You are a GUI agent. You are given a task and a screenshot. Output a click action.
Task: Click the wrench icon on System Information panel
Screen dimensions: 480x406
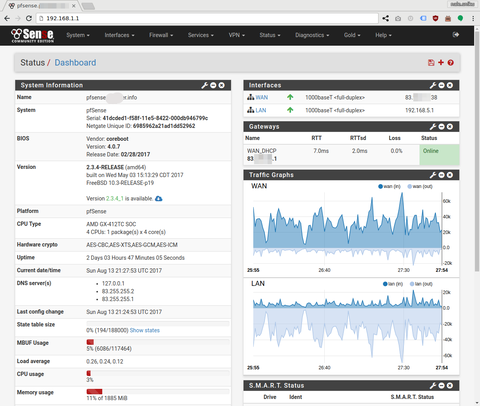tap(205, 85)
